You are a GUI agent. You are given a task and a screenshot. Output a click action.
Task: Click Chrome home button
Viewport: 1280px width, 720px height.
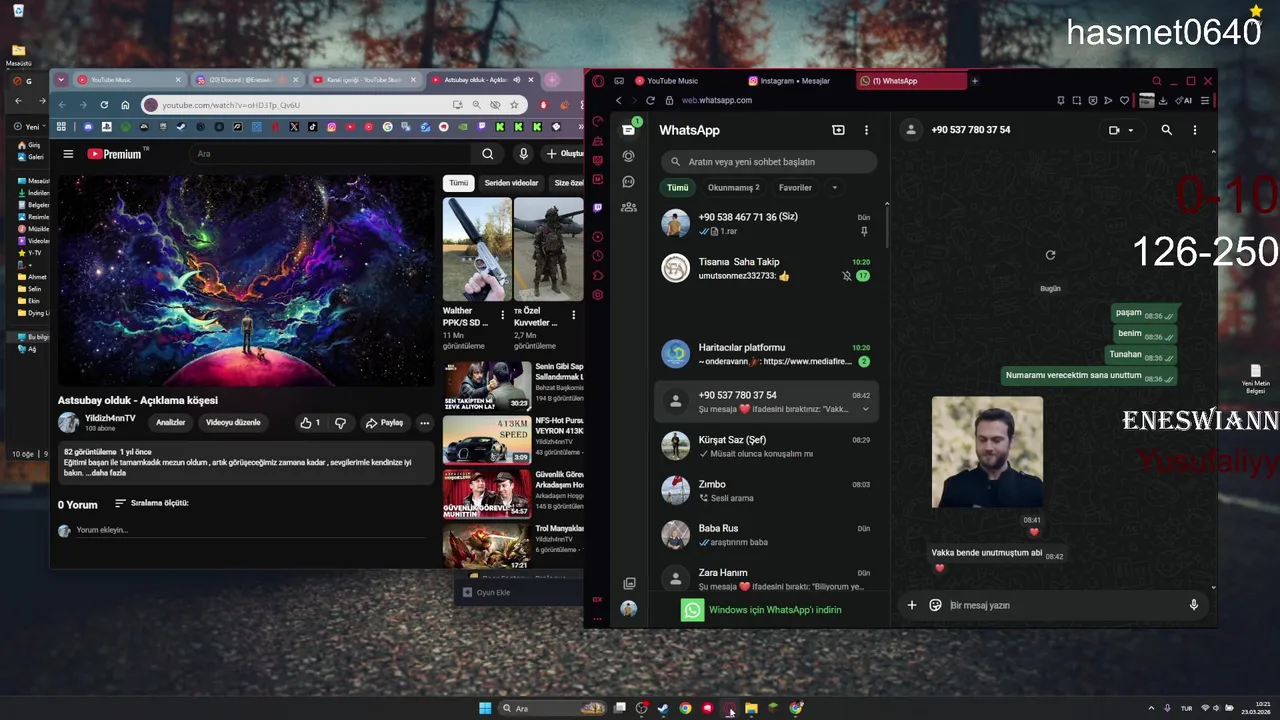coord(125,105)
